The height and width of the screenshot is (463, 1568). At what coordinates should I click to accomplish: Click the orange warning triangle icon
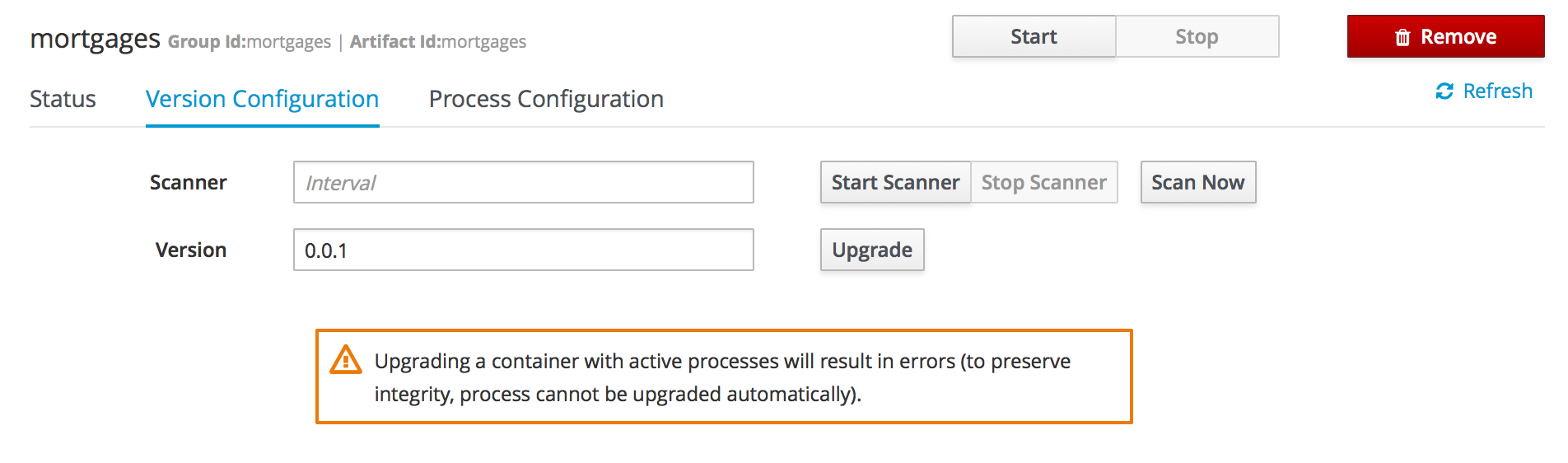346,361
